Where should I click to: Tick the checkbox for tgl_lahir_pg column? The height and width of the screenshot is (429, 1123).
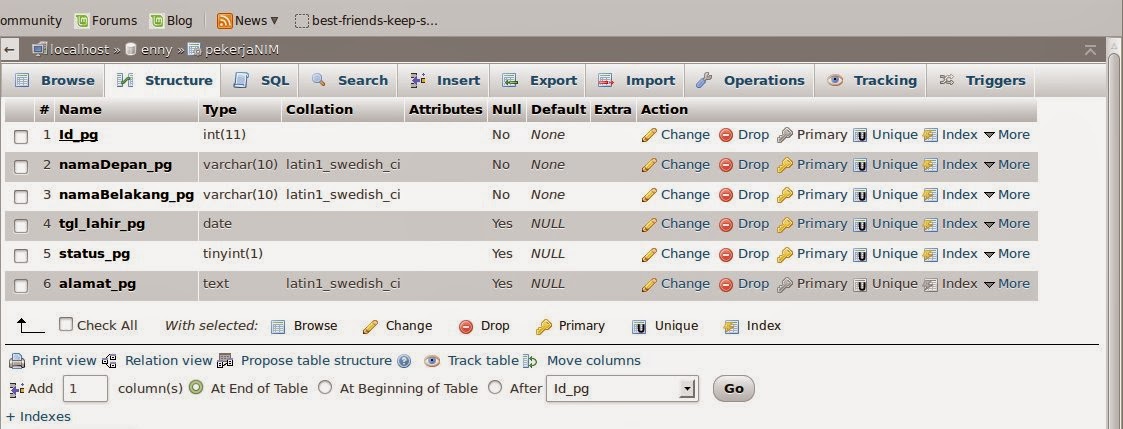pyautogui.click(x=21, y=226)
